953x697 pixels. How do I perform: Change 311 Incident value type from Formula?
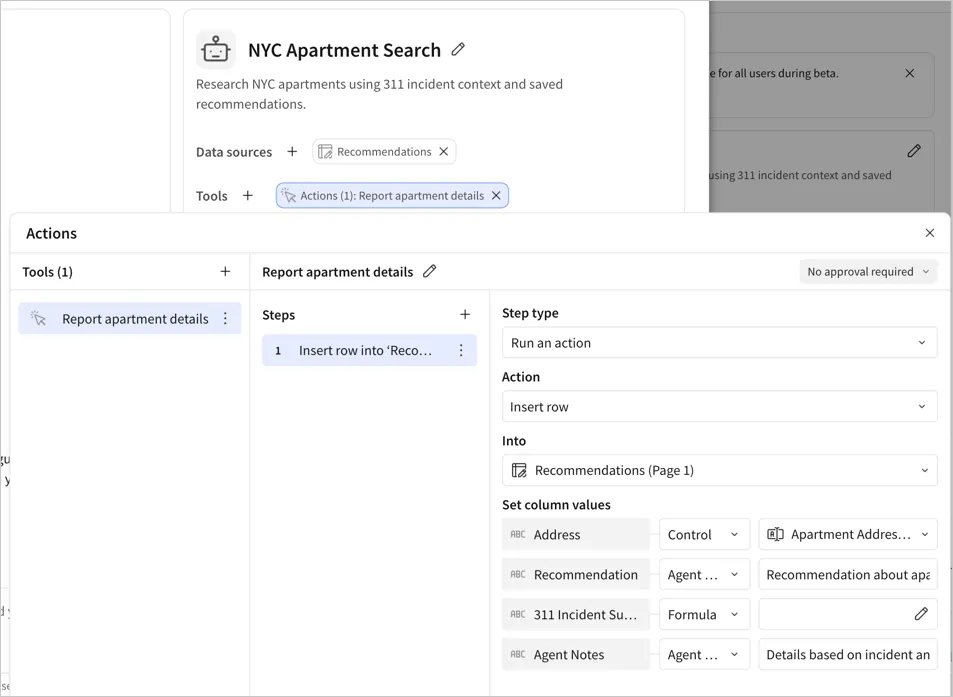tap(704, 614)
